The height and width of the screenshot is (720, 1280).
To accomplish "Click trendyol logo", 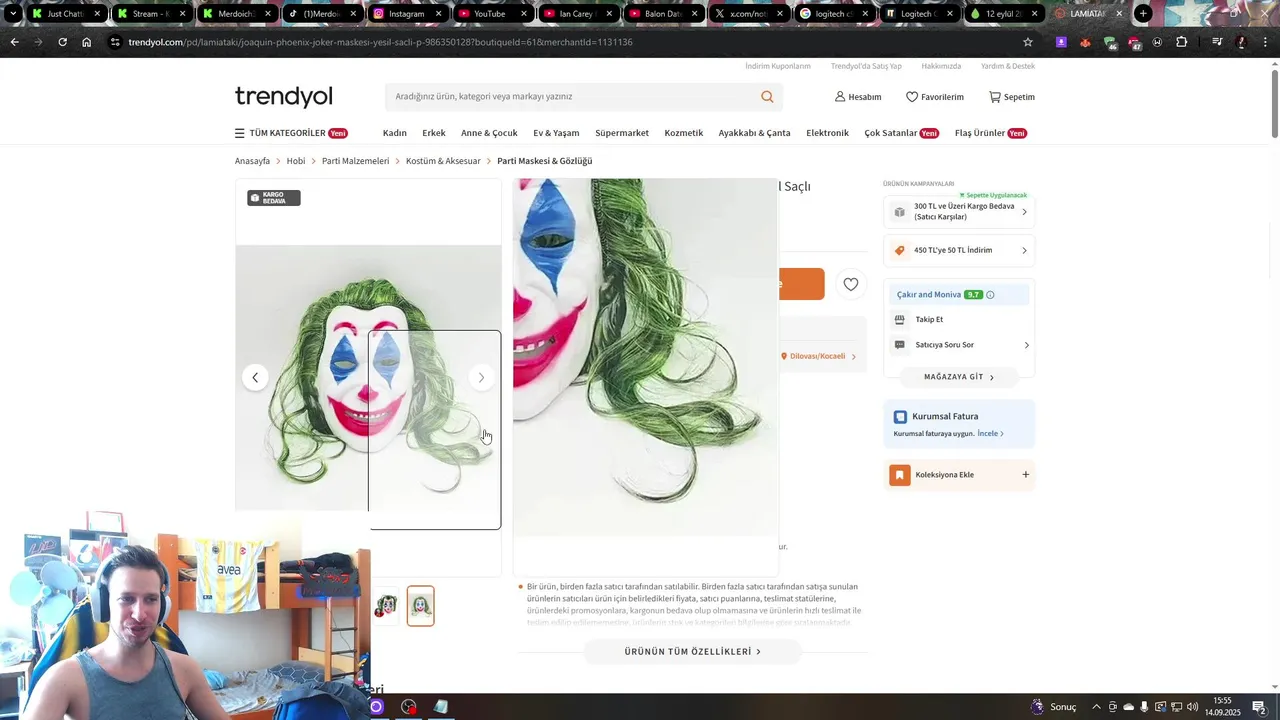I will point(284,97).
